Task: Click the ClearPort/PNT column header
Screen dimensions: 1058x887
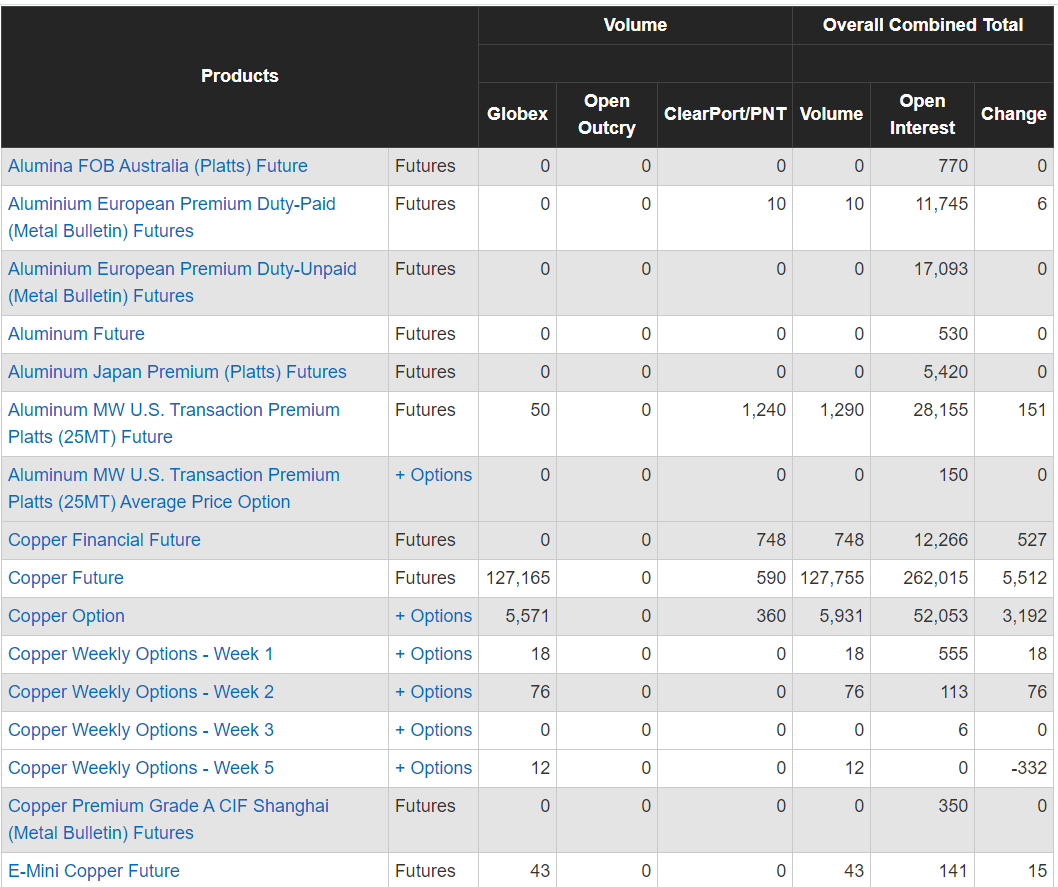Action: click(x=725, y=114)
